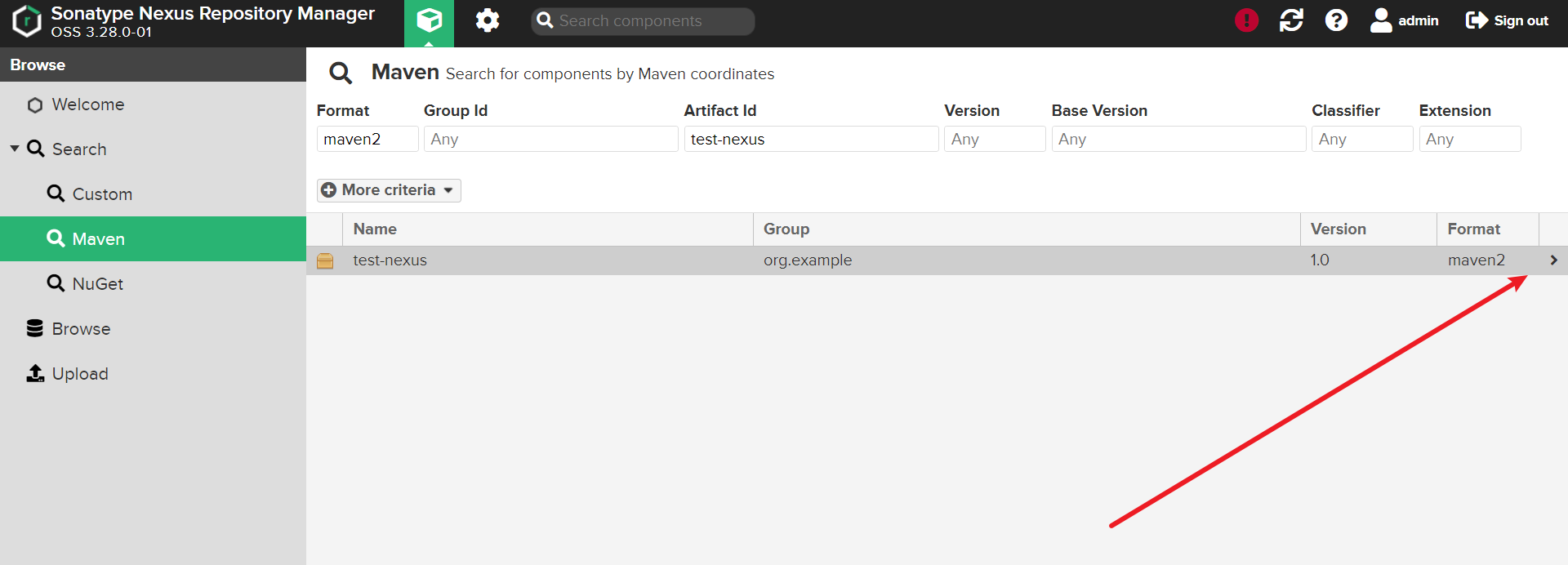The height and width of the screenshot is (565, 1568).
Task: Sort by Version column header
Action: pos(1338,229)
